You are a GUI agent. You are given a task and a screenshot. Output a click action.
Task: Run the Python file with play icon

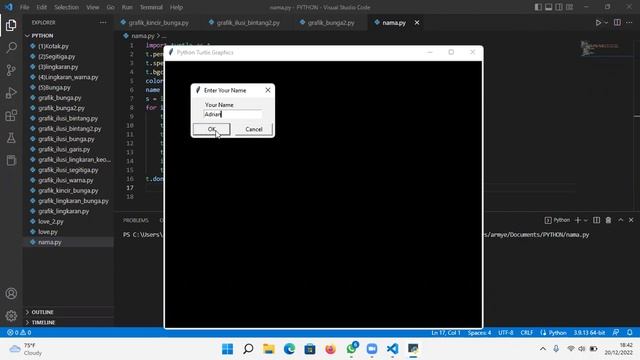point(598,23)
